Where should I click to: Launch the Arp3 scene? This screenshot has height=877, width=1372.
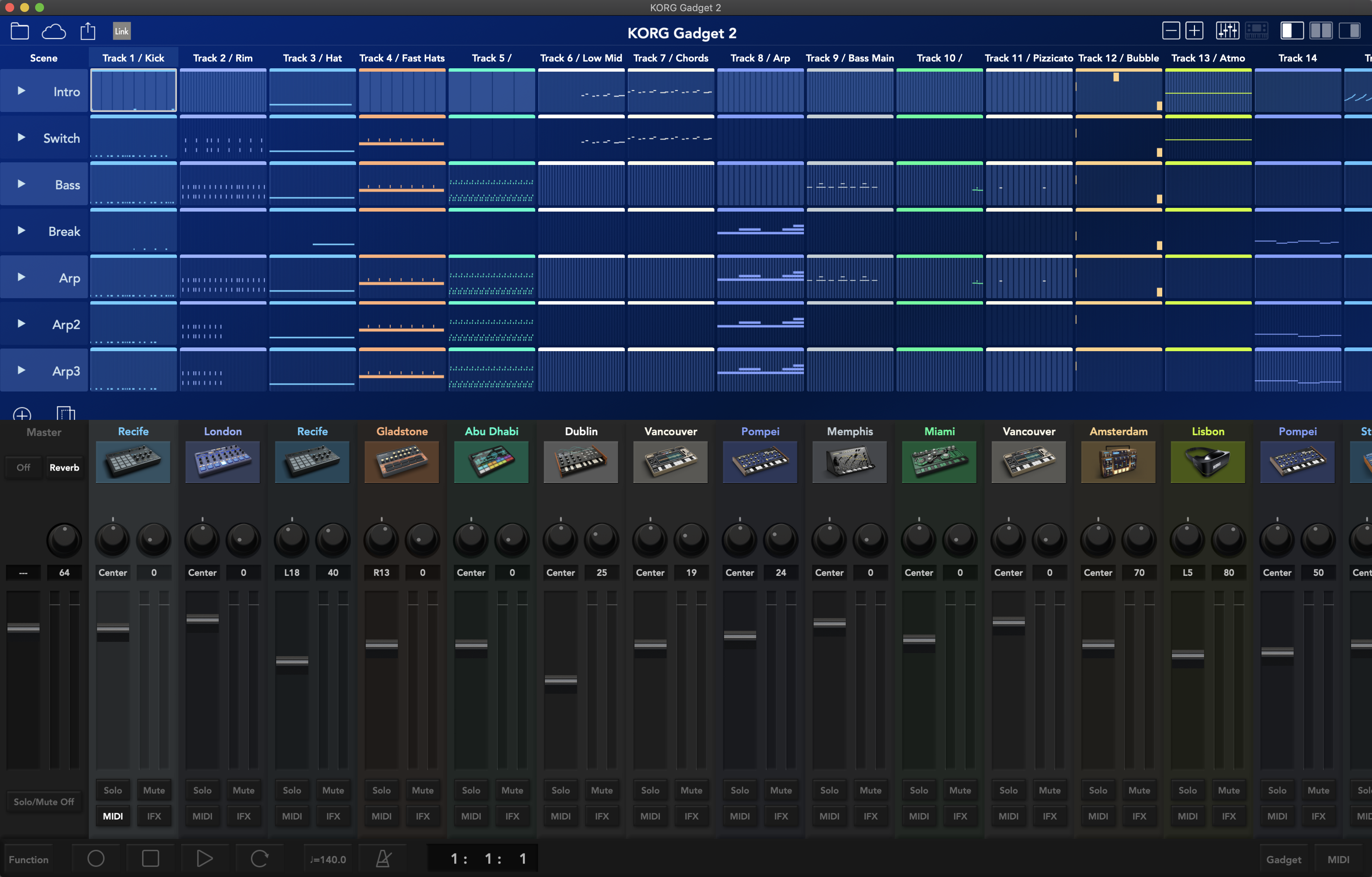pyautogui.click(x=21, y=370)
